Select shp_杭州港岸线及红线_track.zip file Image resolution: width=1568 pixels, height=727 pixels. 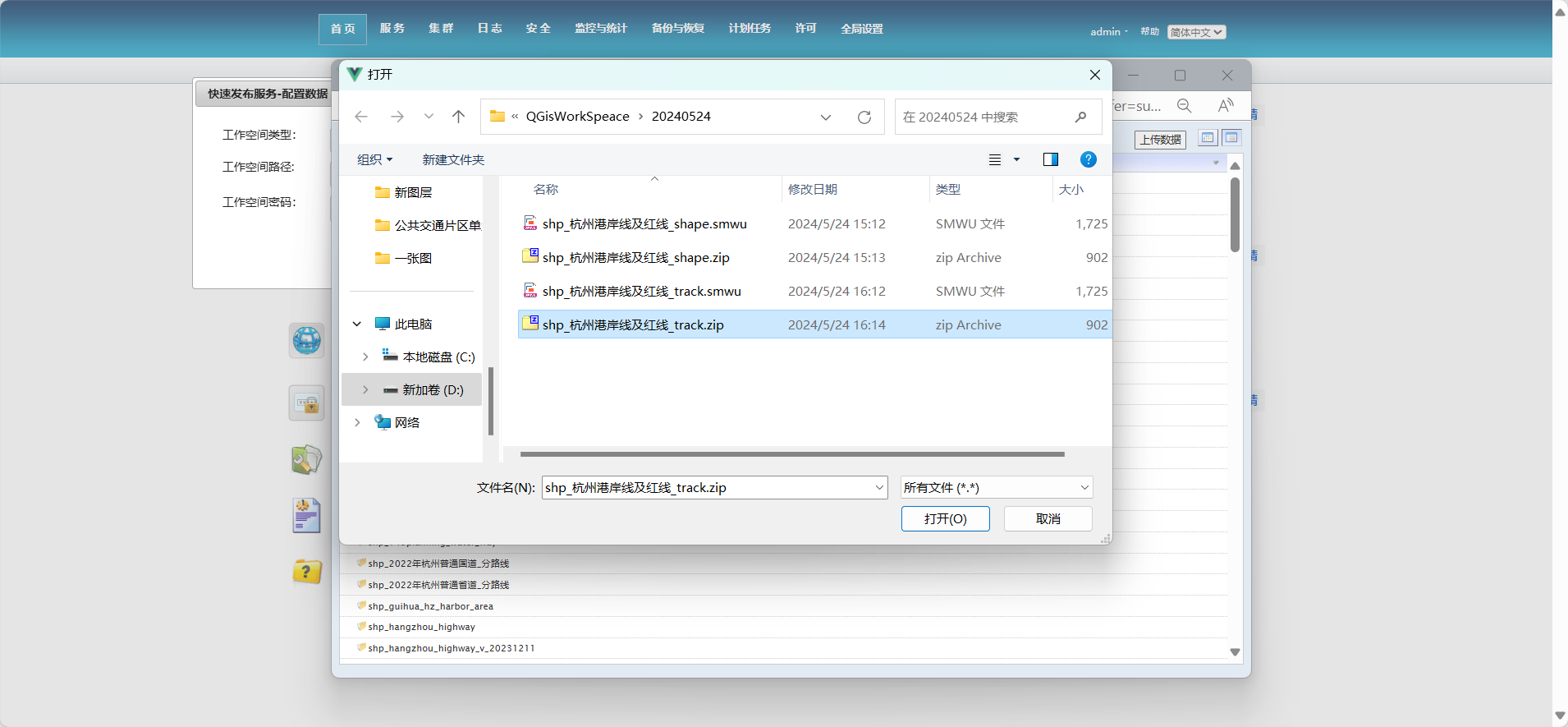[x=814, y=324]
